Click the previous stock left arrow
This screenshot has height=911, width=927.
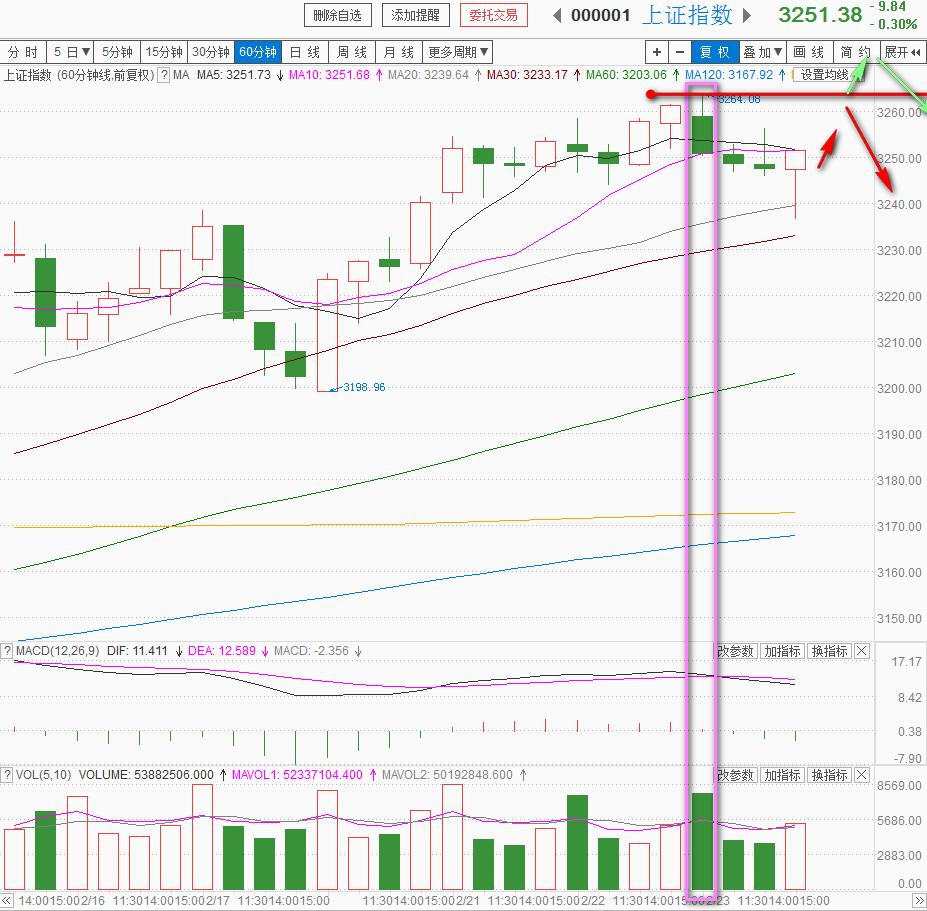[557, 15]
